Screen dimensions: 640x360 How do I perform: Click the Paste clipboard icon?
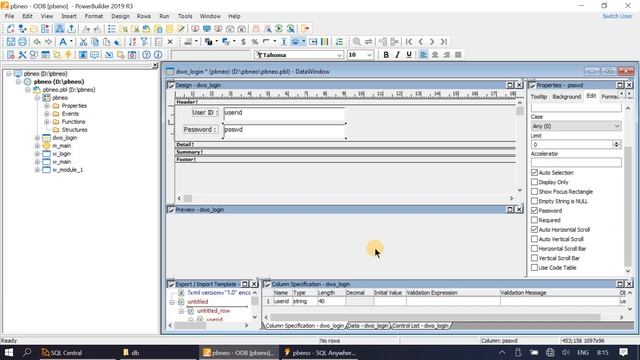click(106, 42)
